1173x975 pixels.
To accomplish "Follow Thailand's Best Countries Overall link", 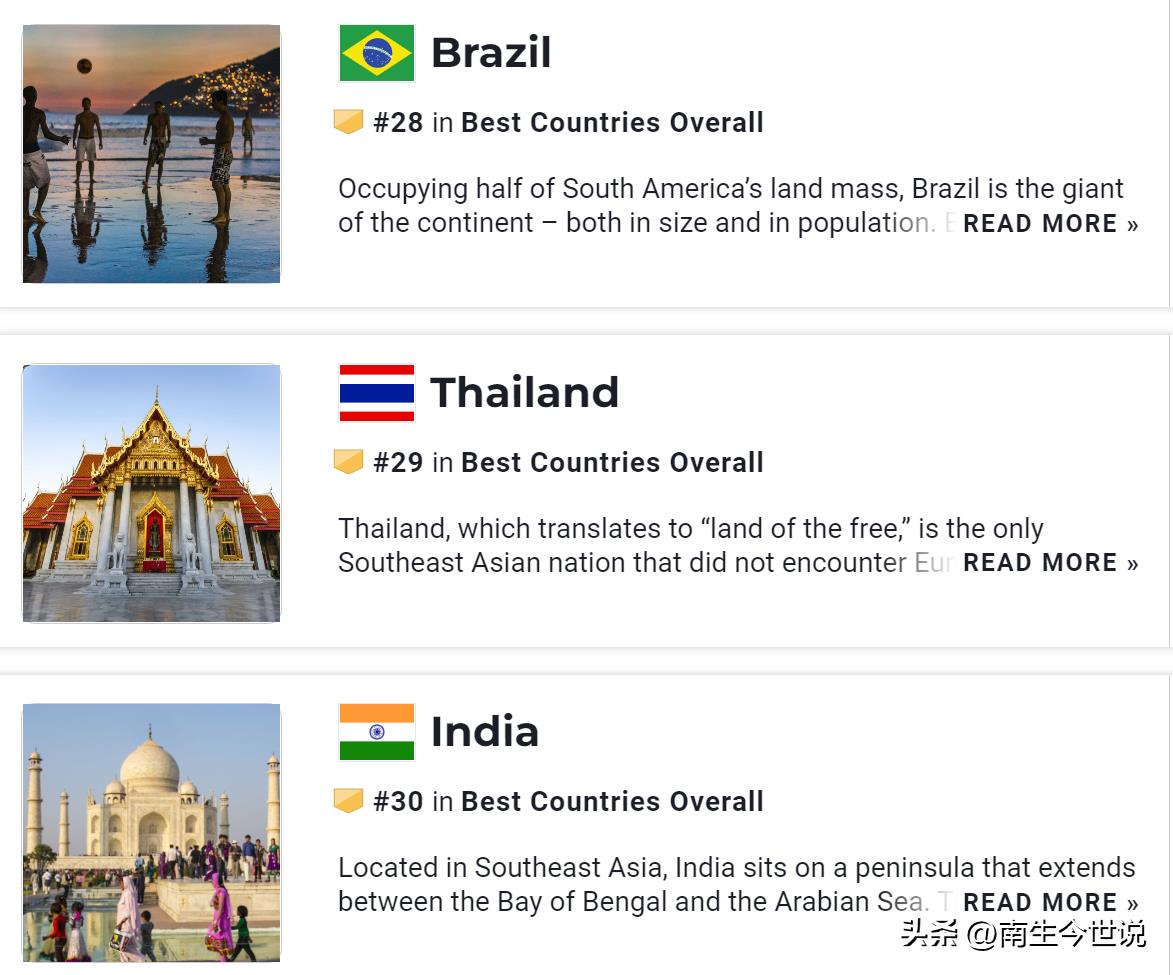I will (x=612, y=463).
